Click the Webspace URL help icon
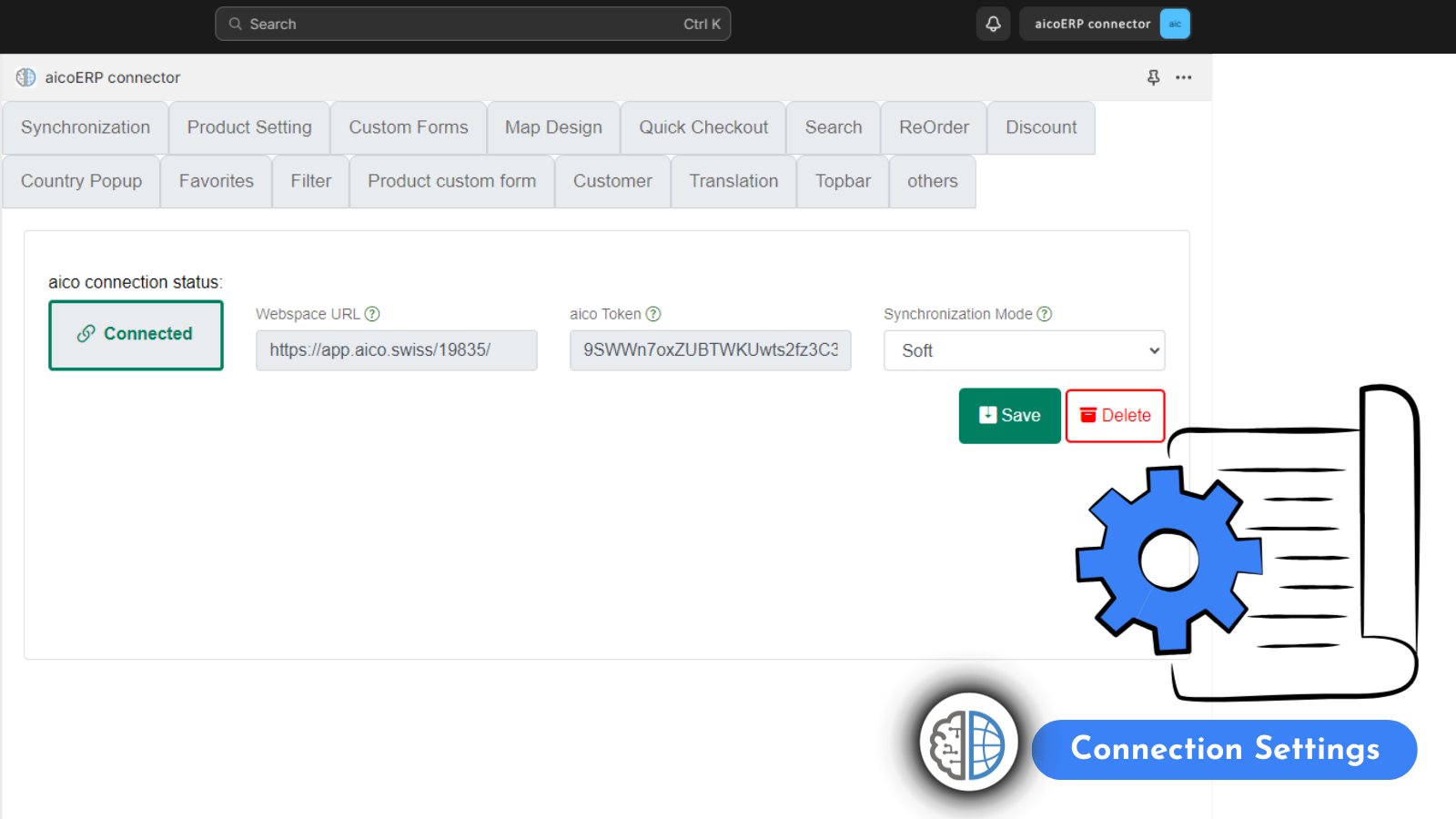 (372, 314)
